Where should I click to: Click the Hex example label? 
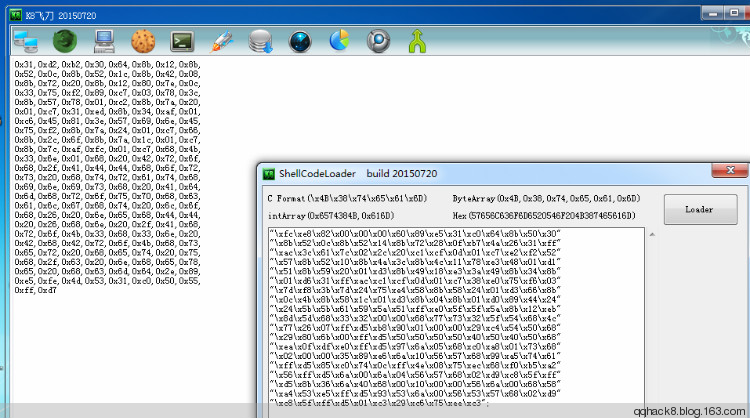pos(544,216)
